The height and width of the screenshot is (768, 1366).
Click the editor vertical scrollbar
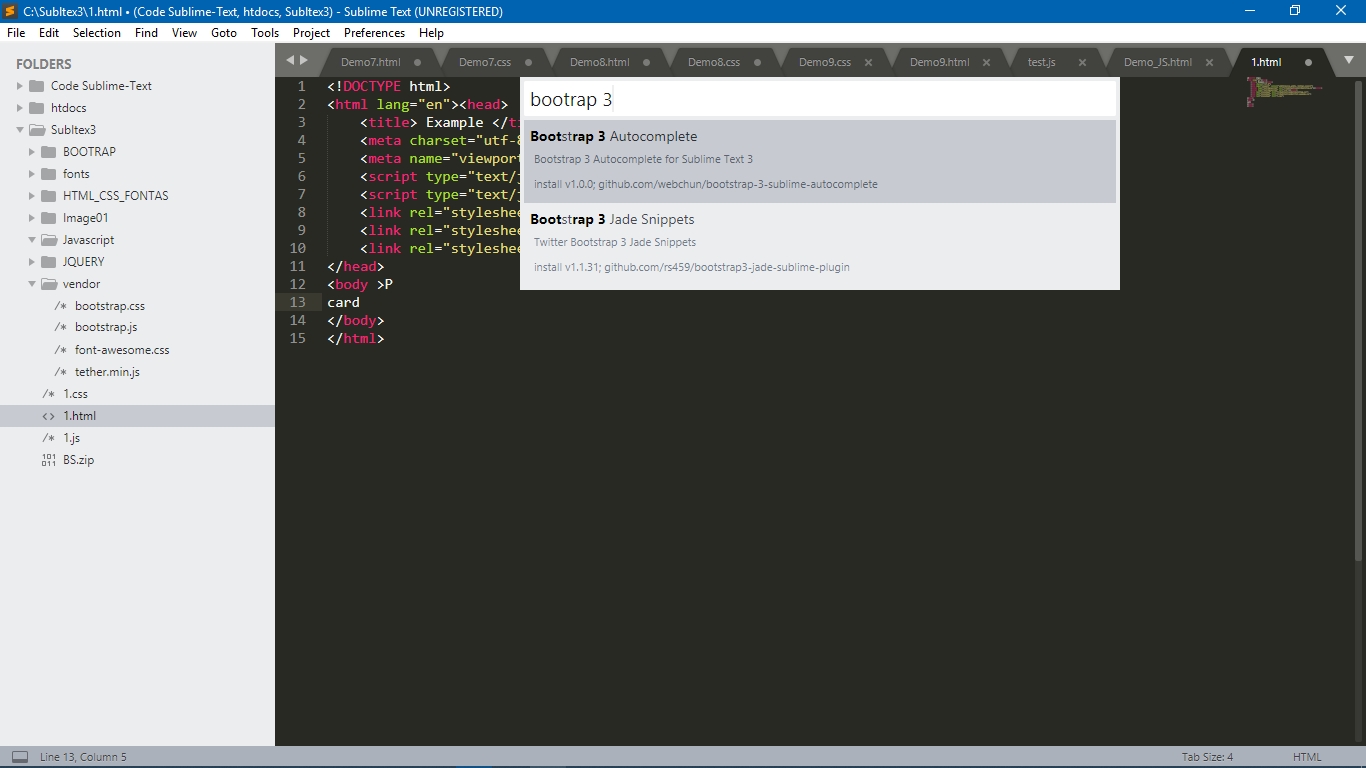point(1358,320)
